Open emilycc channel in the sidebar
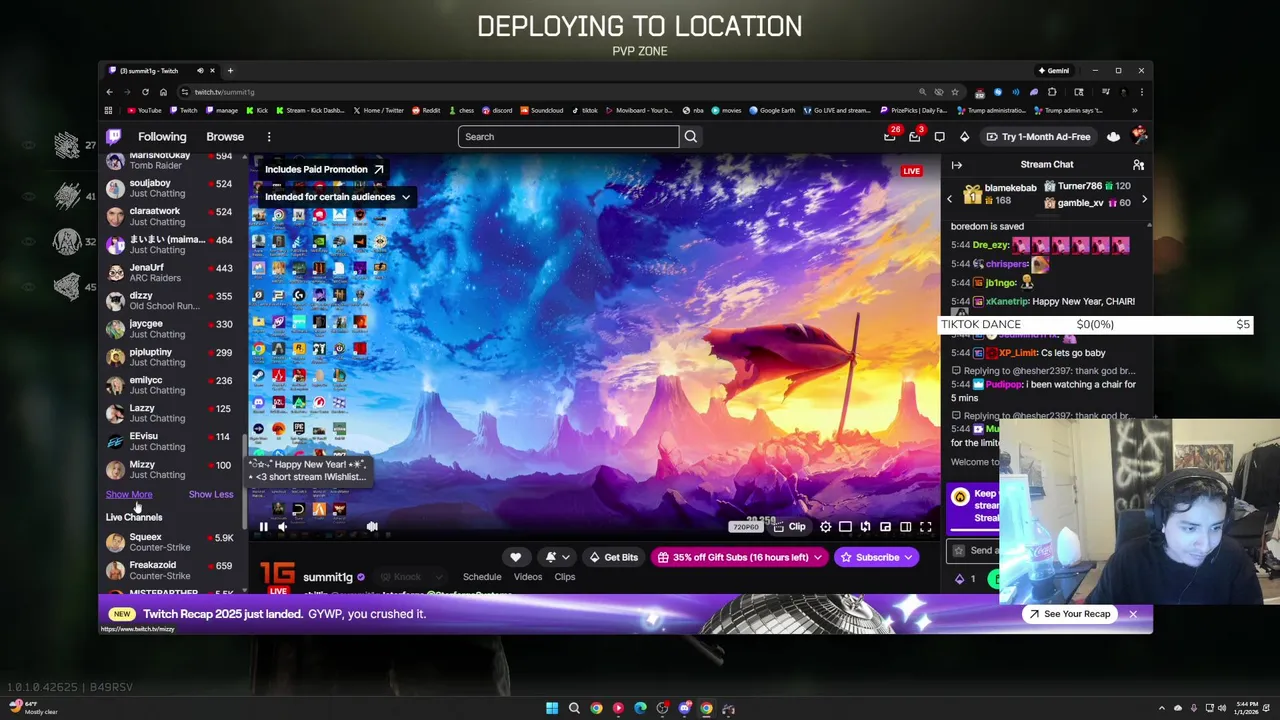 pyautogui.click(x=170, y=385)
